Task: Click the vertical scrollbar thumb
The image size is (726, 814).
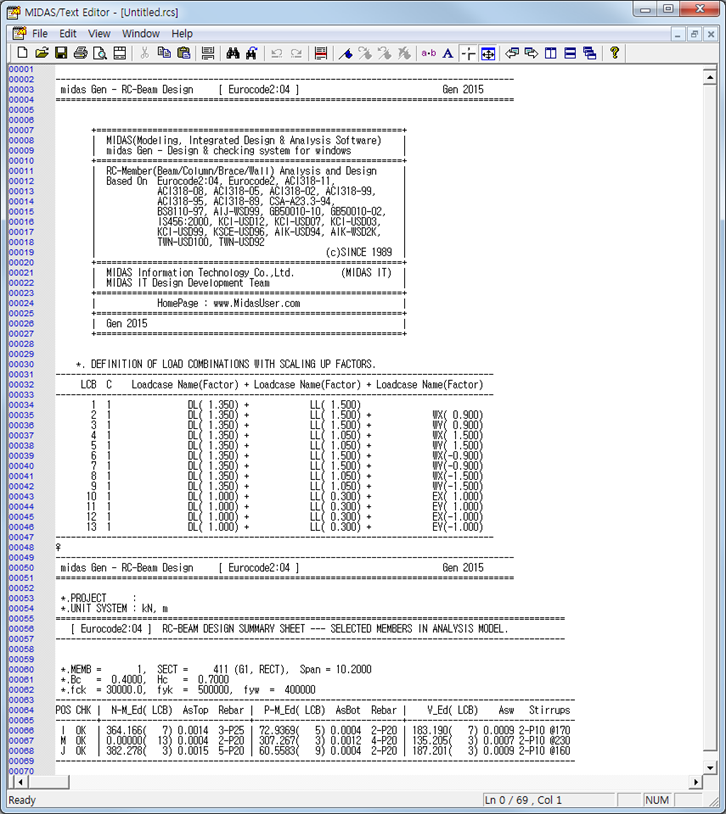Action: click(709, 417)
